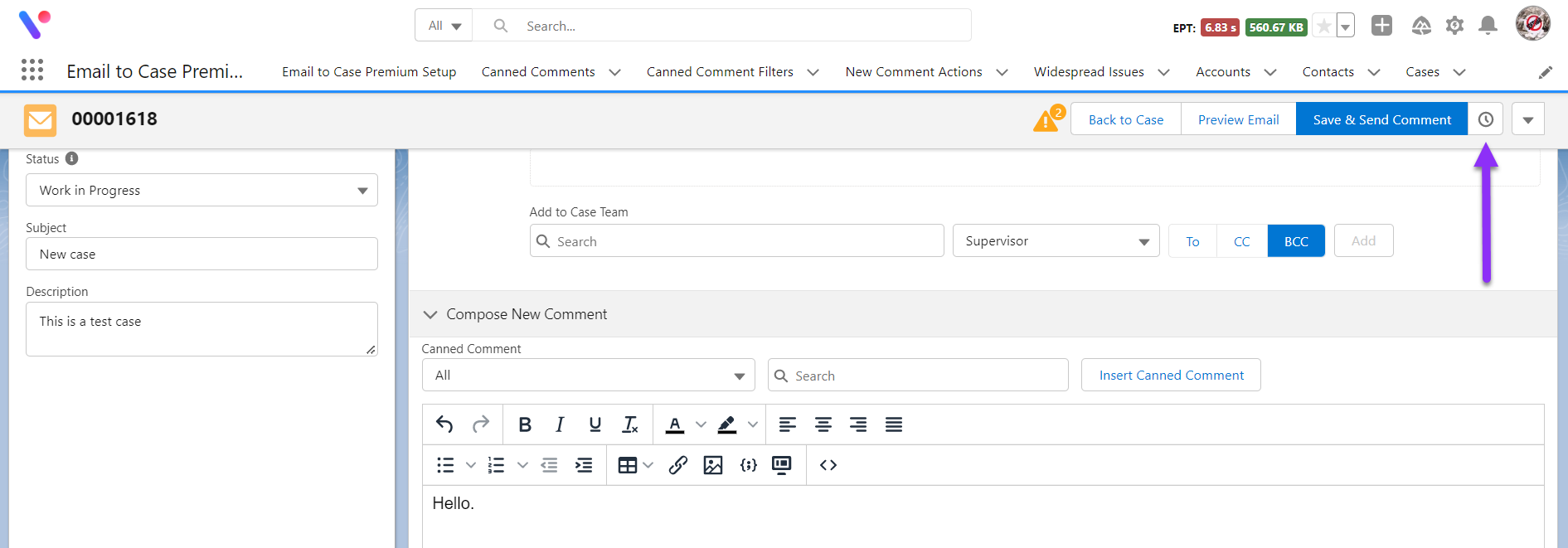Open more actions dropdown beside clock
Screen dimensions: 1568x548
coord(1528,119)
